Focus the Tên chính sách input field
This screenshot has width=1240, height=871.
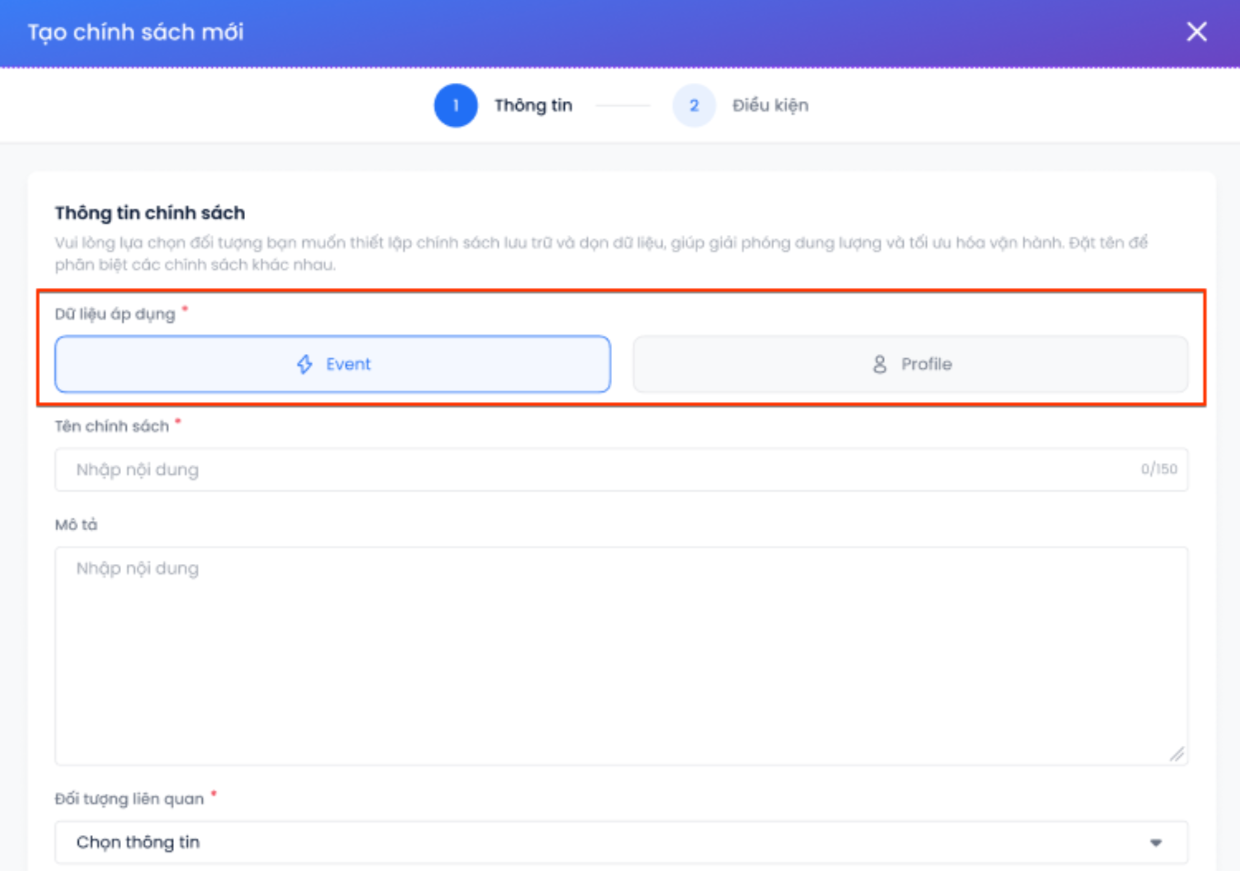[621, 469]
